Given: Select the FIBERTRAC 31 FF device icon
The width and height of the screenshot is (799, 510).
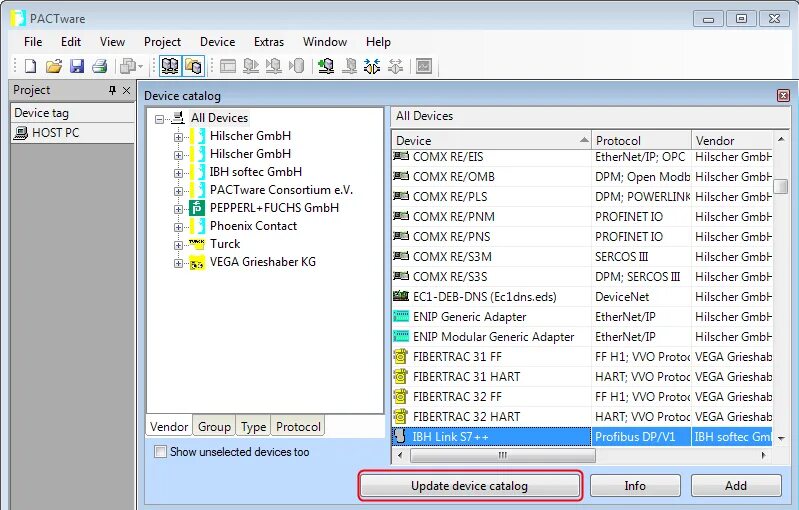Looking at the screenshot, I should point(401,356).
